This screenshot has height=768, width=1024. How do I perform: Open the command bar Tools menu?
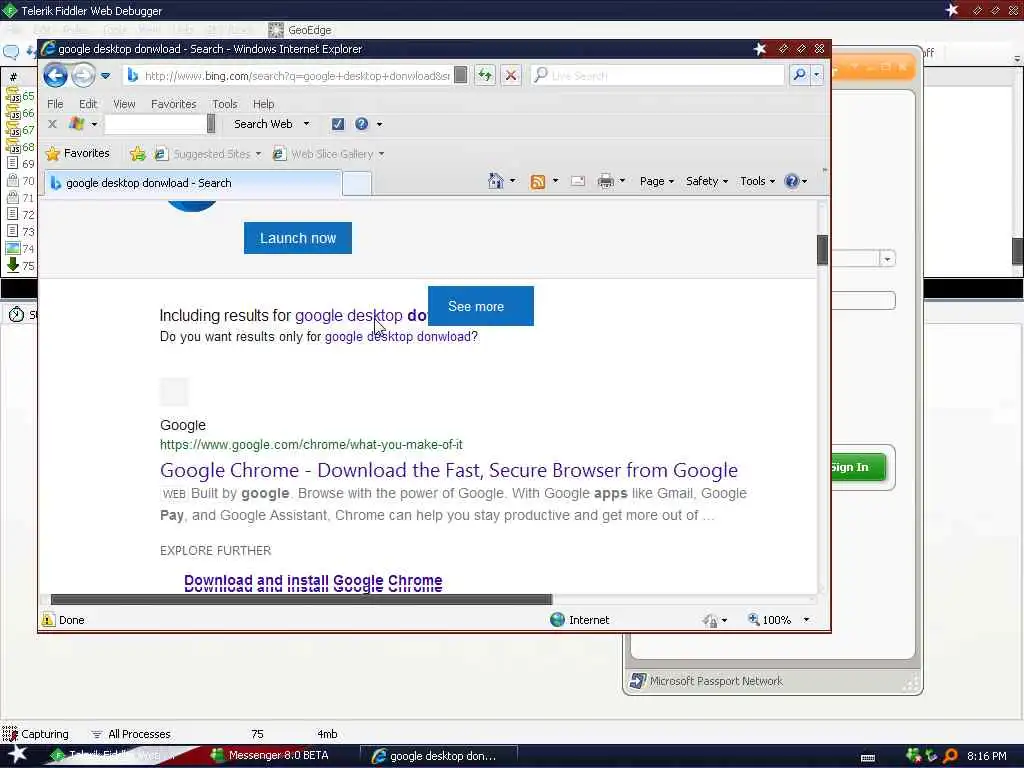(757, 181)
